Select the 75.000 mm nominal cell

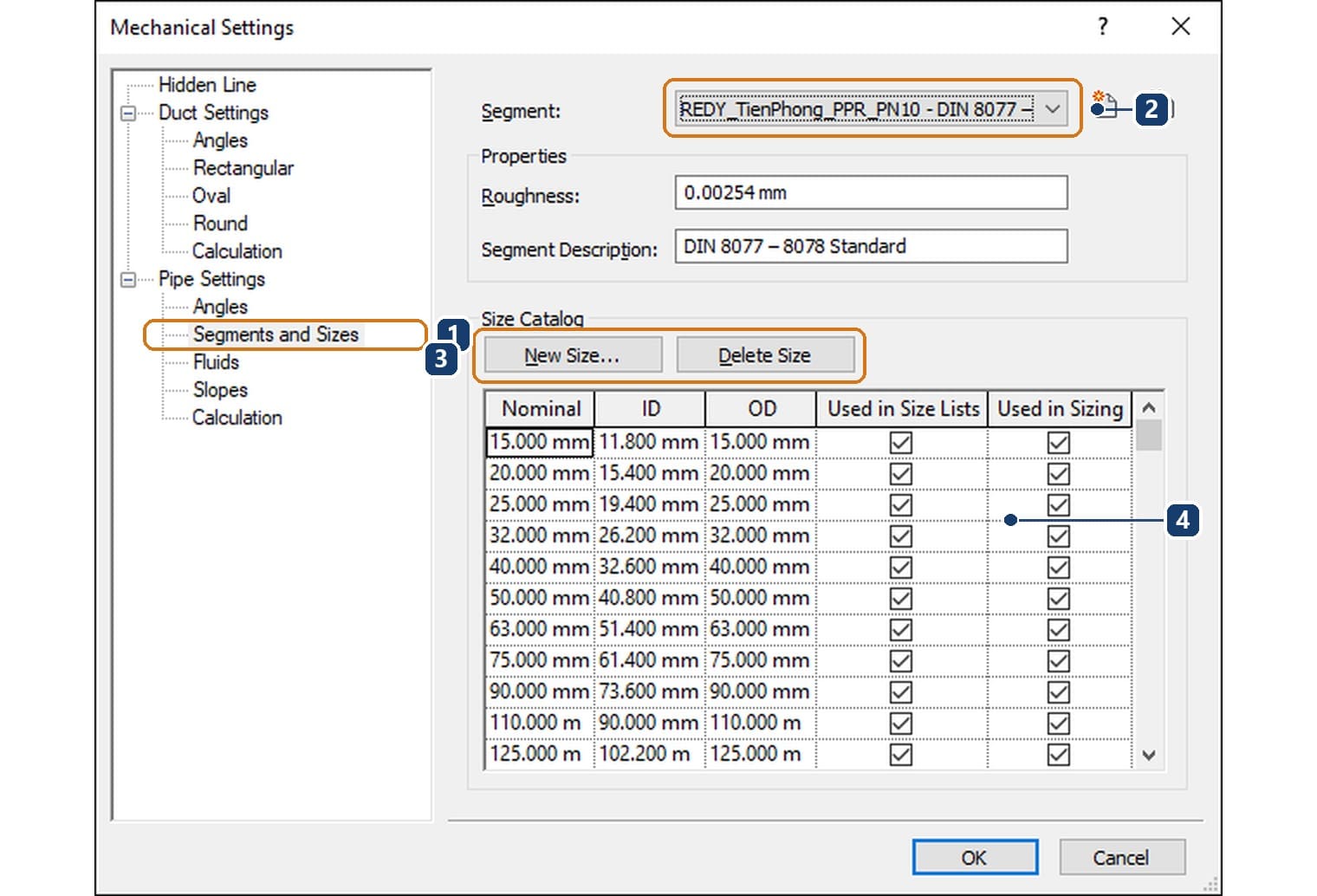click(x=540, y=660)
